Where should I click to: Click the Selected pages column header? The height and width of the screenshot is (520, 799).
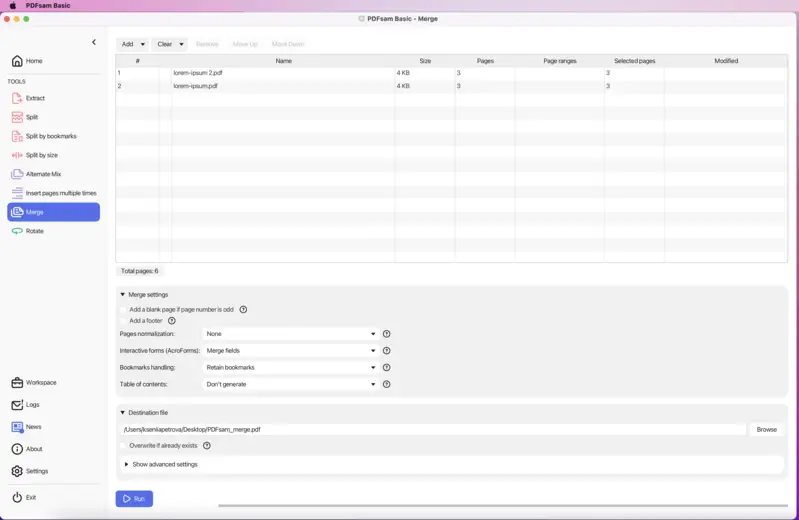click(634, 61)
